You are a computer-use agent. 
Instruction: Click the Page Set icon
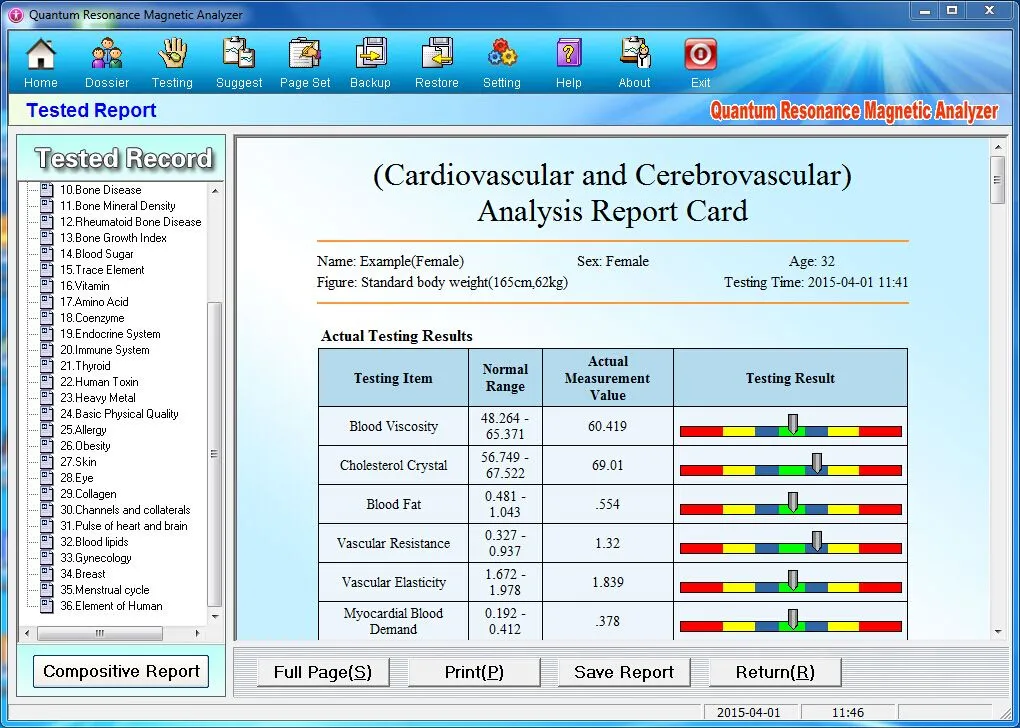pyautogui.click(x=305, y=55)
